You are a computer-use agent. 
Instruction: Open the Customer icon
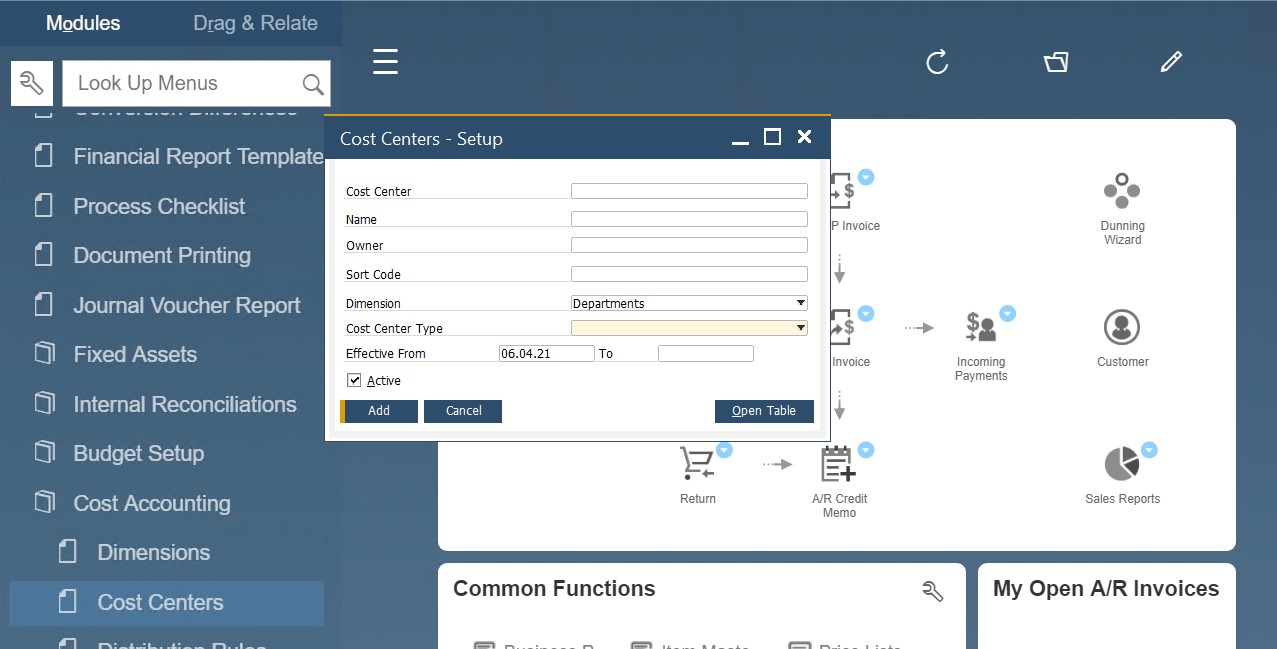tap(1122, 327)
